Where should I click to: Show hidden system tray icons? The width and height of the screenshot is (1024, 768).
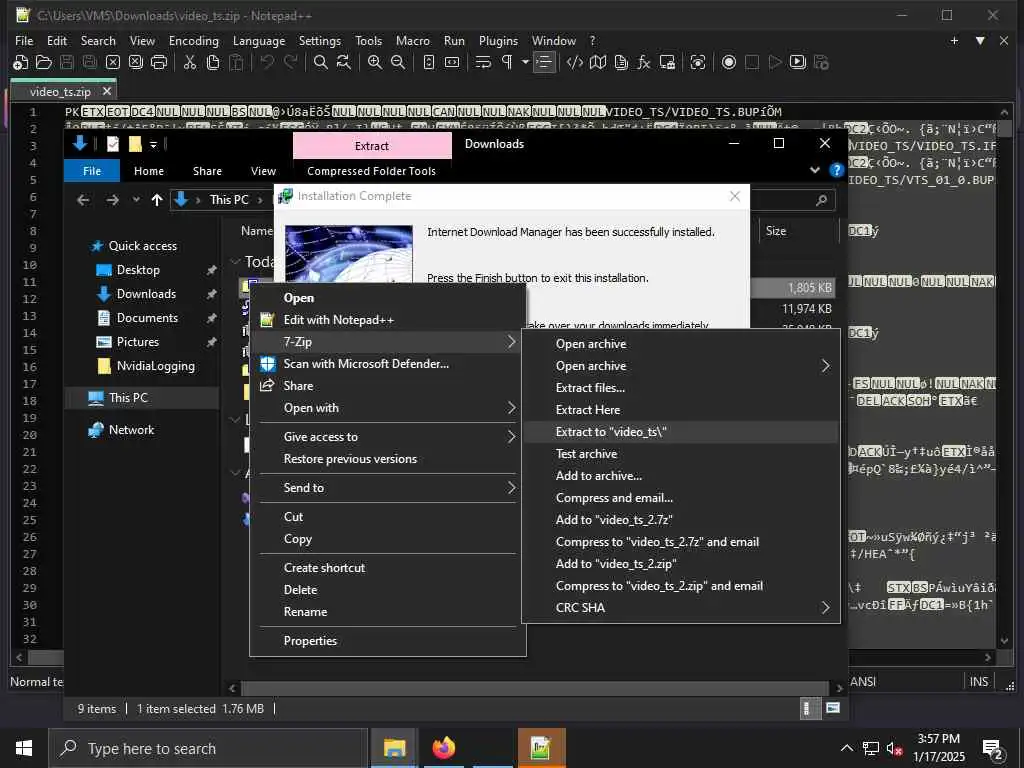846,748
